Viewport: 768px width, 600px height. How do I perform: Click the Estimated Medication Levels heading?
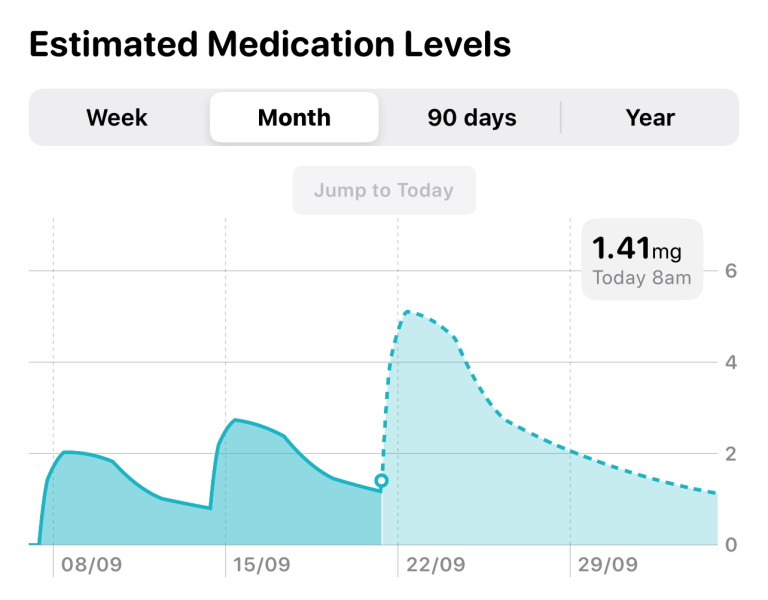(270, 45)
